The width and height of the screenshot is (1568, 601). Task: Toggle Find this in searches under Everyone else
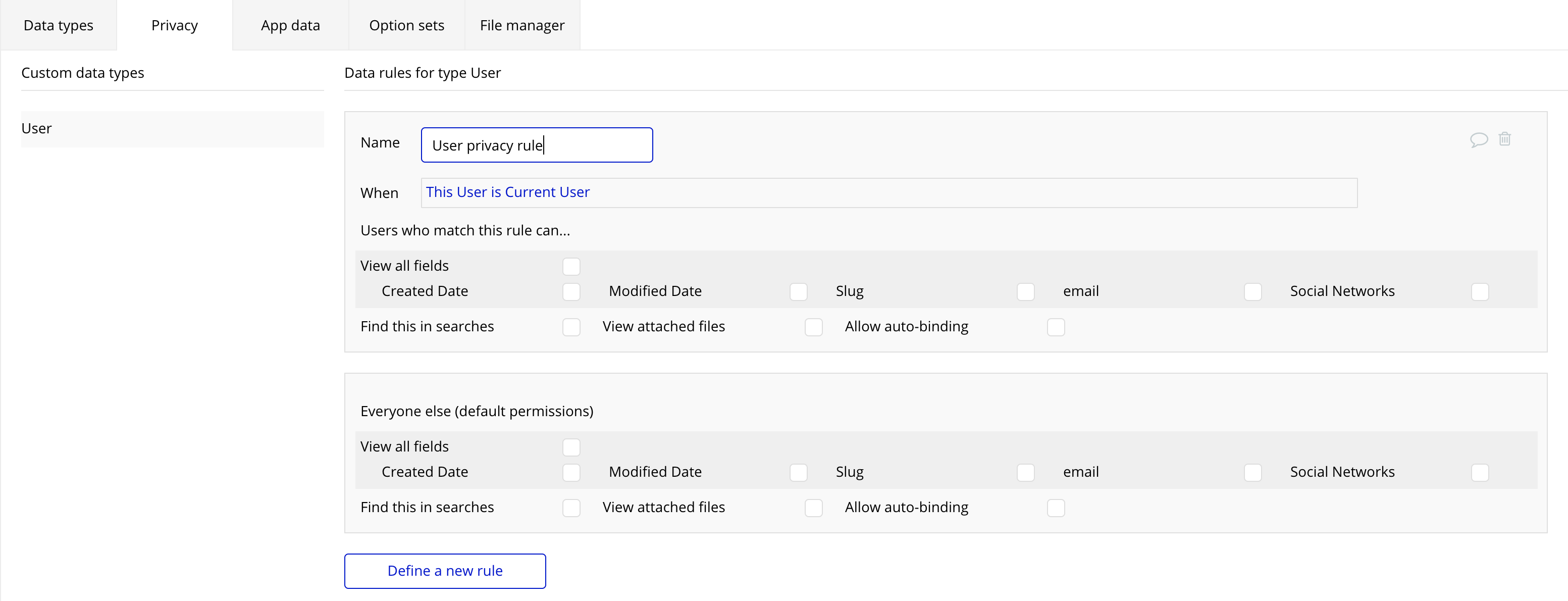coord(571,508)
